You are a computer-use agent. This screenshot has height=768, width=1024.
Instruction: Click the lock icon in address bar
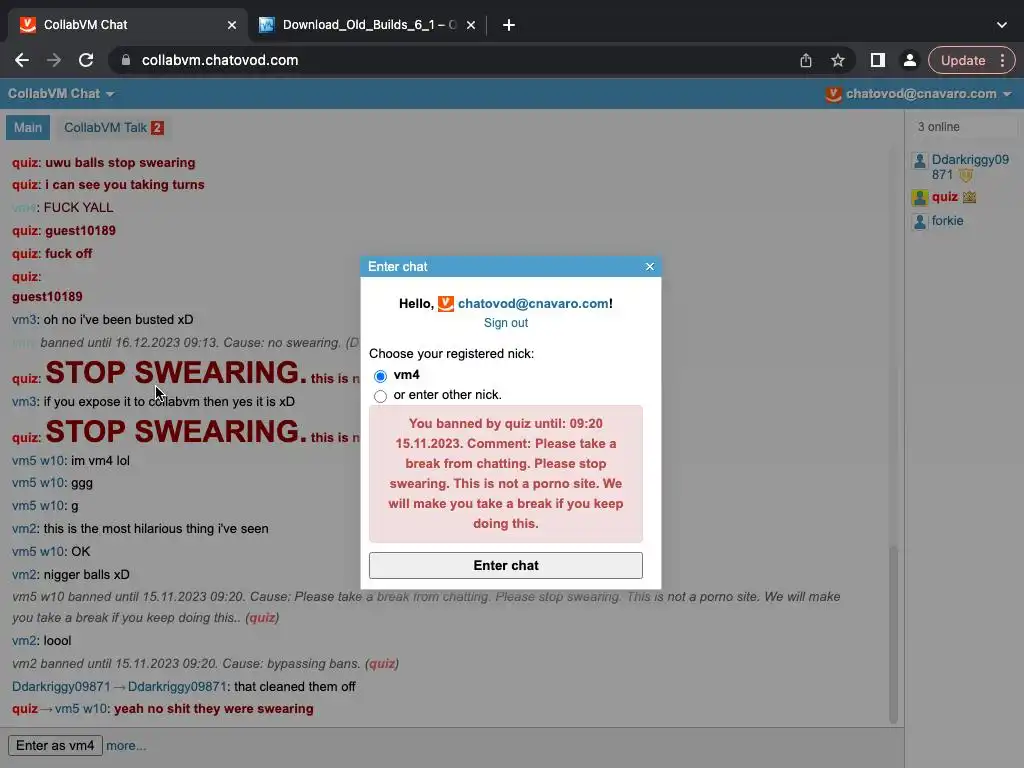click(126, 60)
